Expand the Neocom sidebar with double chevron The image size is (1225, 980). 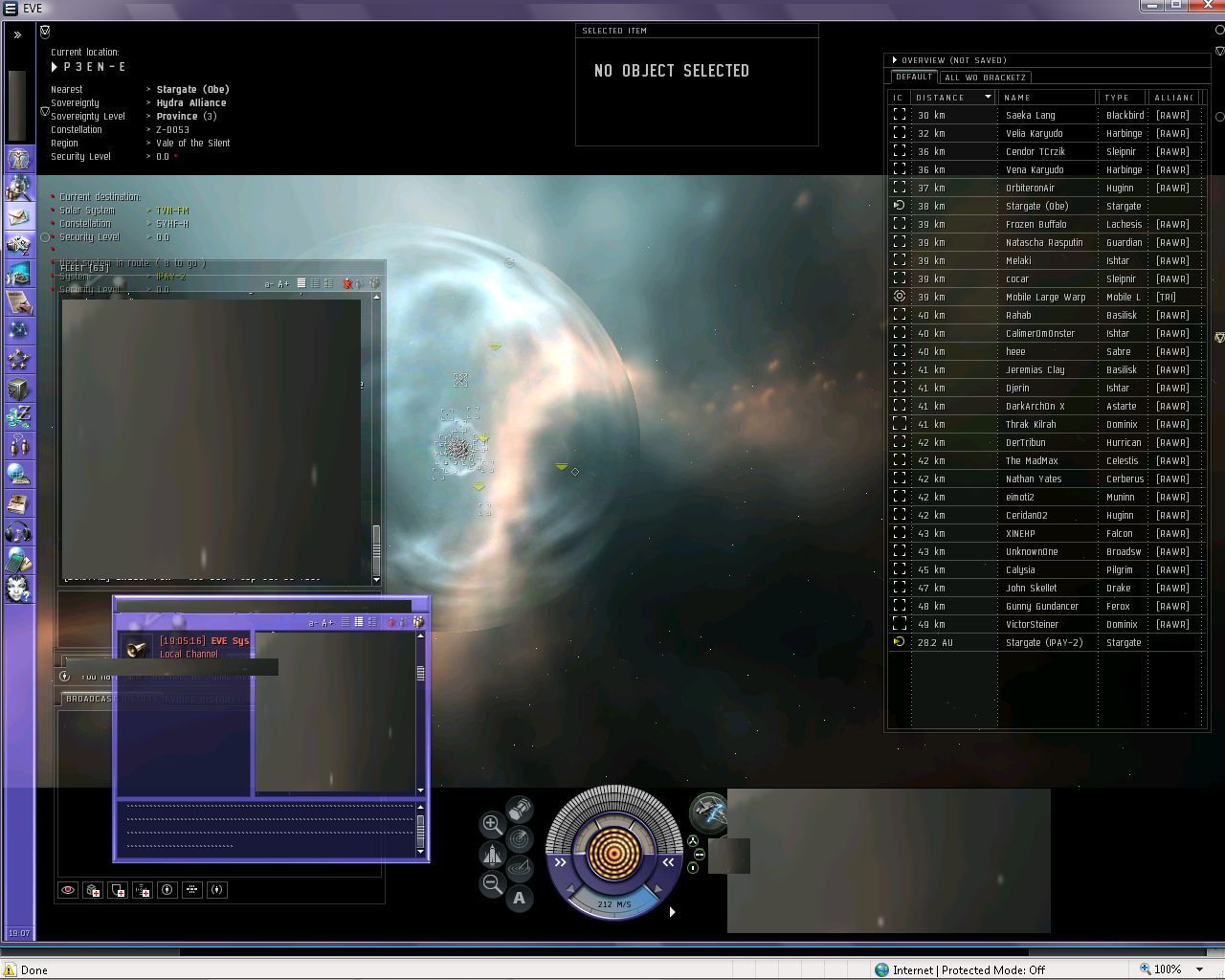(17, 34)
